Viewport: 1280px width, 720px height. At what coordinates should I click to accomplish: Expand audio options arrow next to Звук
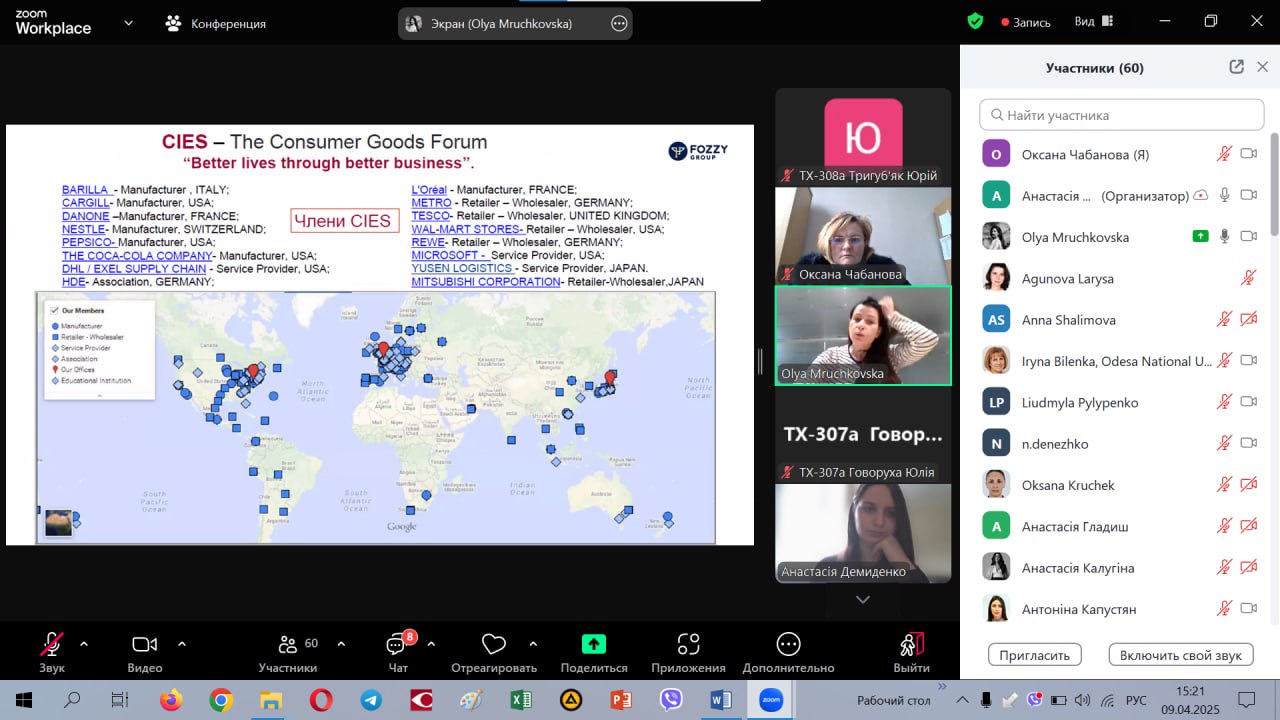[84, 644]
